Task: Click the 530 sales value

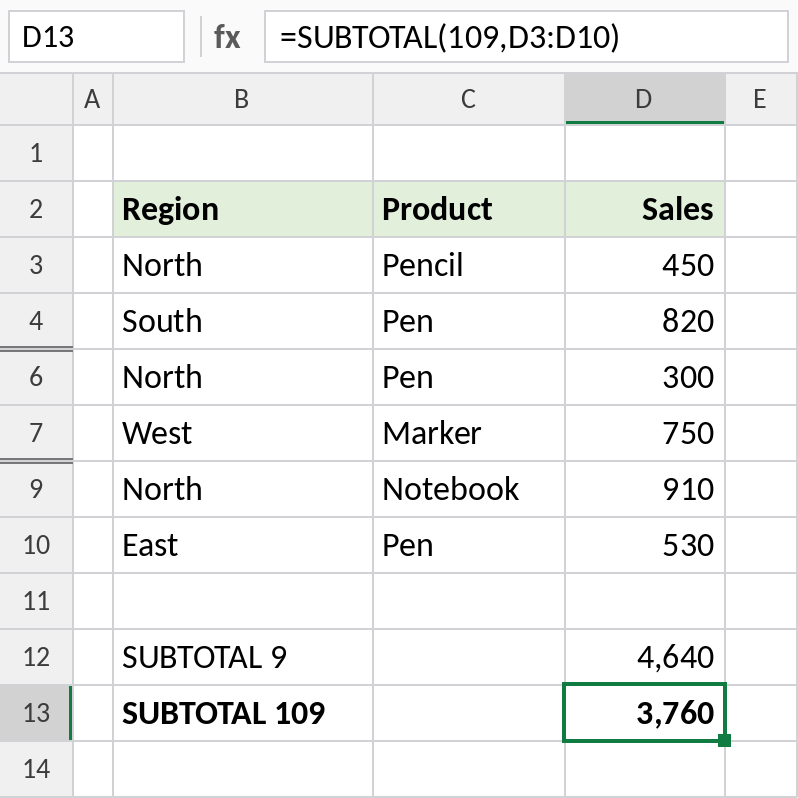Action: [x=645, y=545]
